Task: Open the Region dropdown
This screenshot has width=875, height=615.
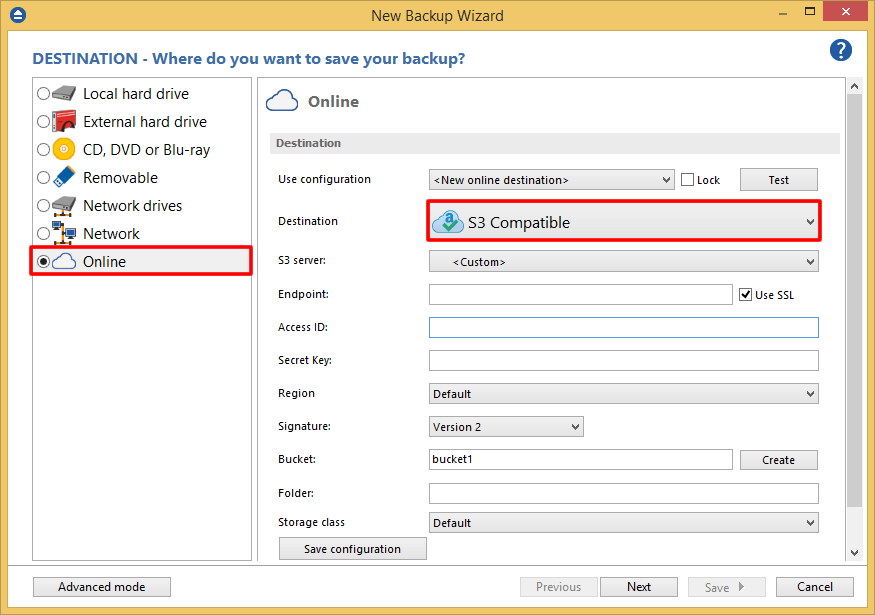Action: [624, 393]
